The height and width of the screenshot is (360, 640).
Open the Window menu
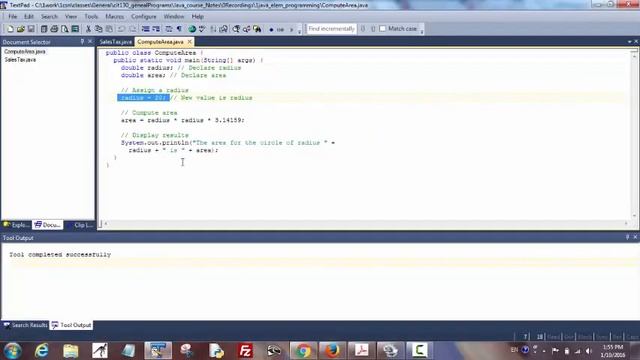click(173, 17)
